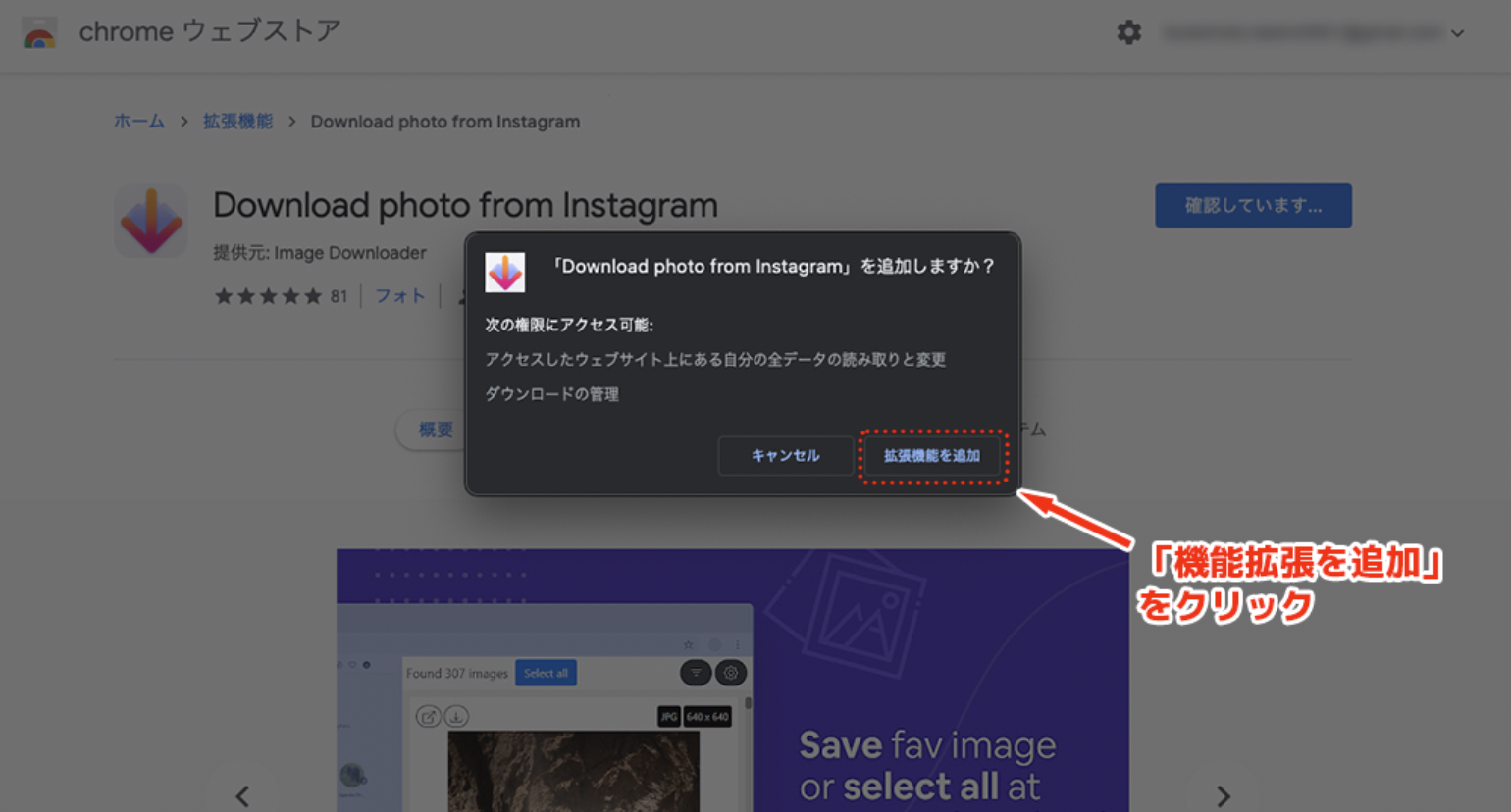Click the dialog's extension icon
The image size is (1511, 812).
[x=505, y=272]
